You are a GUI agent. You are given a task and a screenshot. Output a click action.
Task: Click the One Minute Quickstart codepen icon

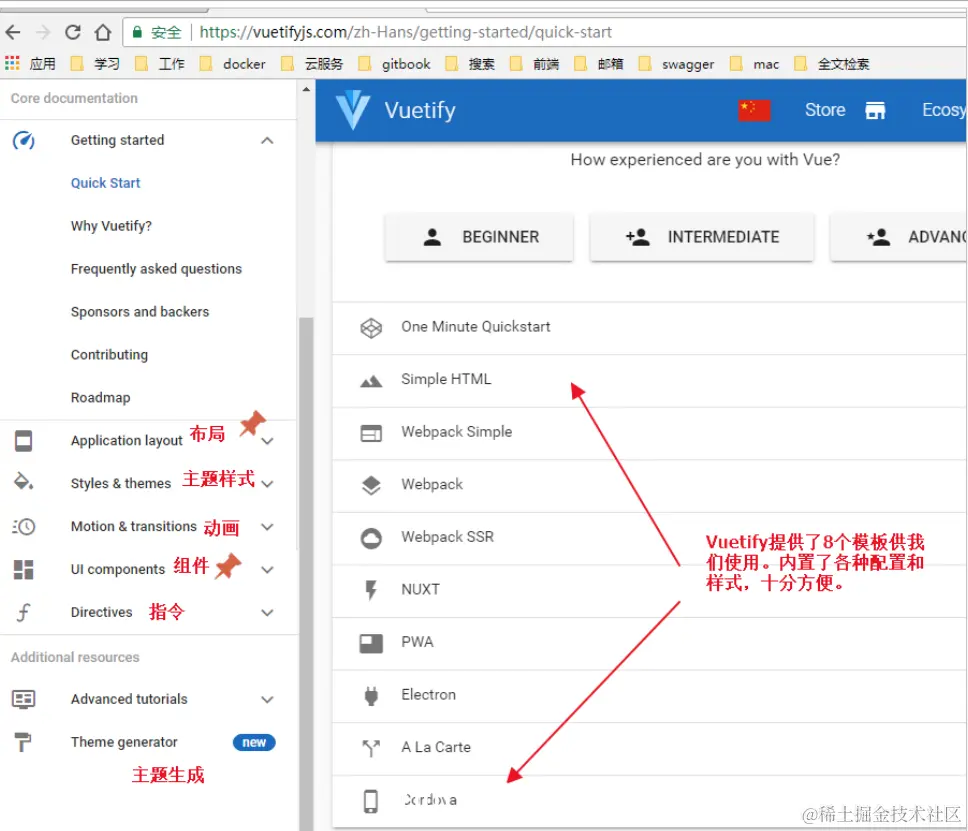pyautogui.click(x=371, y=328)
